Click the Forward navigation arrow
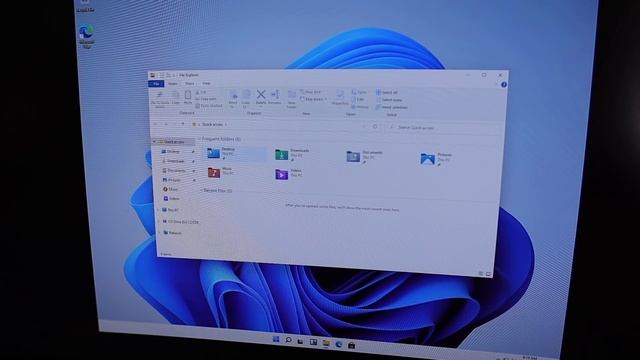This screenshot has width=640, height=360. pyautogui.click(x=166, y=124)
